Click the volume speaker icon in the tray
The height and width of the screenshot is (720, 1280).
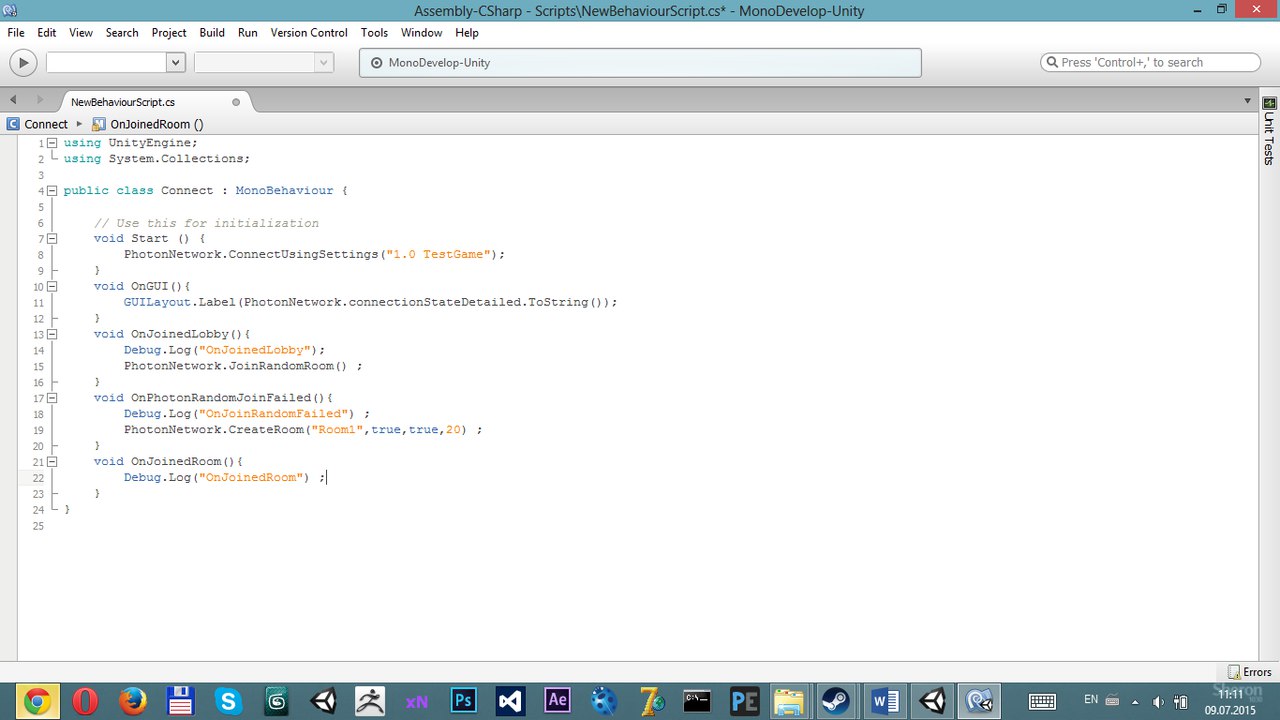point(1158,702)
